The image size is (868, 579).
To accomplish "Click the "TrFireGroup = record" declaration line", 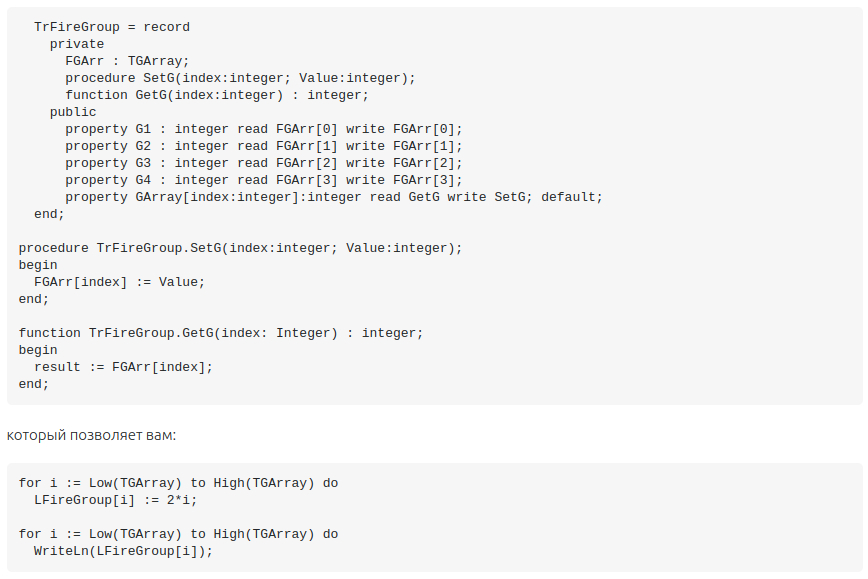I will (x=111, y=27).
